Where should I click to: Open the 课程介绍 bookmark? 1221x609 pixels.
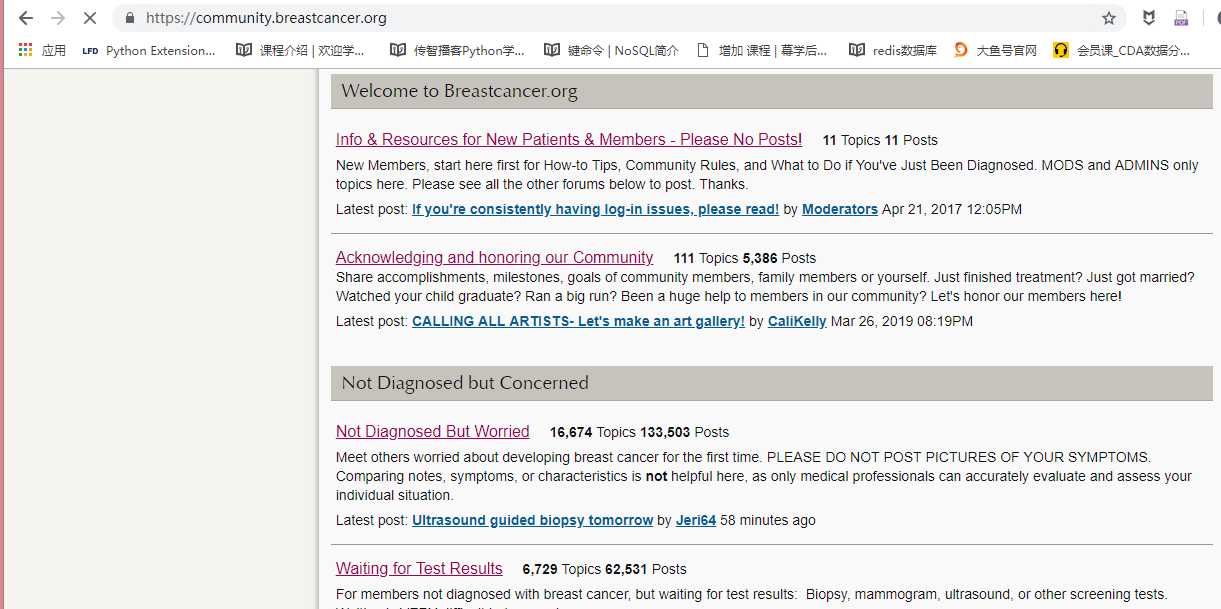[x=300, y=50]
